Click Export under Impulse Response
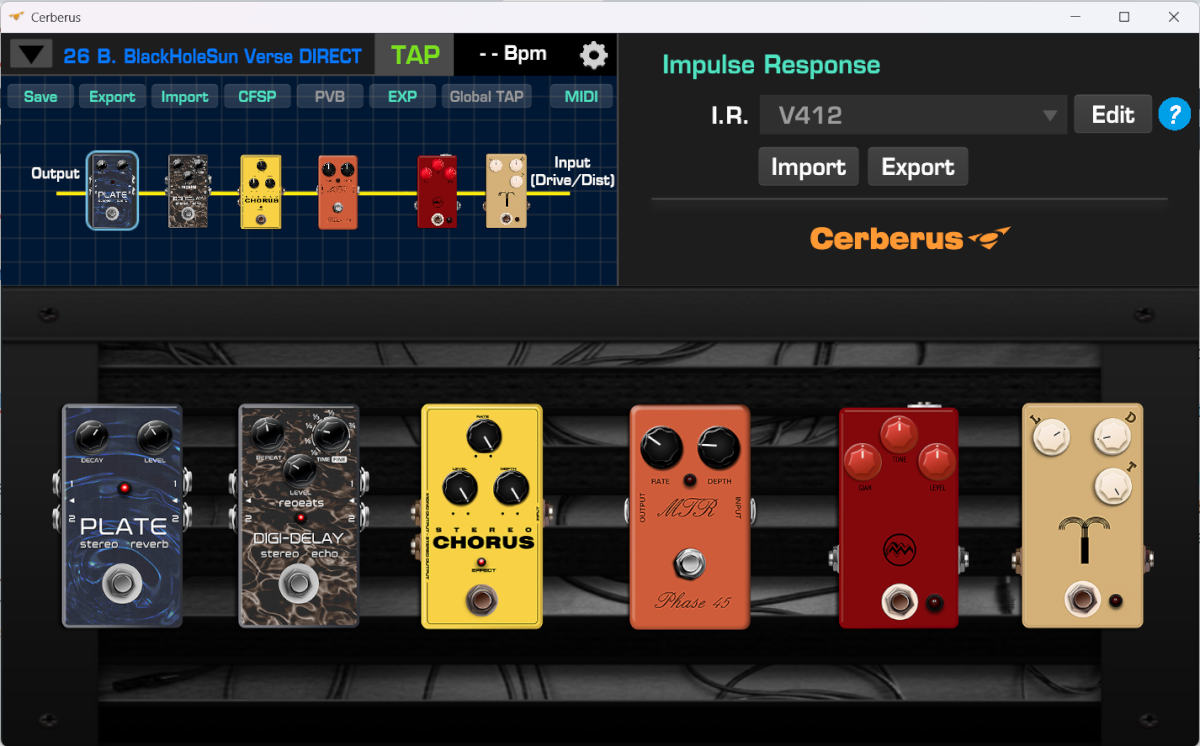Image resolution: width=1200 pixels, height=746 pixels. coord(918,167)
